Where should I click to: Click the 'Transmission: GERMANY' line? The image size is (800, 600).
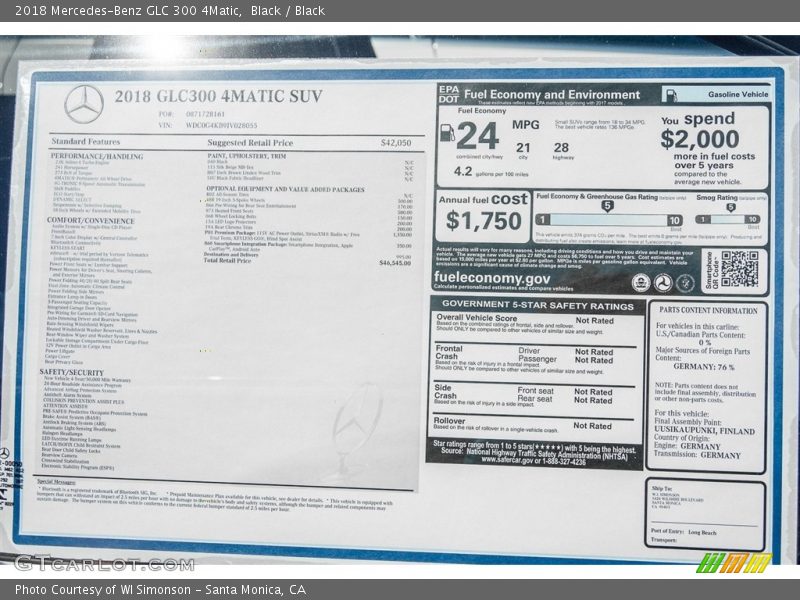[697, 455]
